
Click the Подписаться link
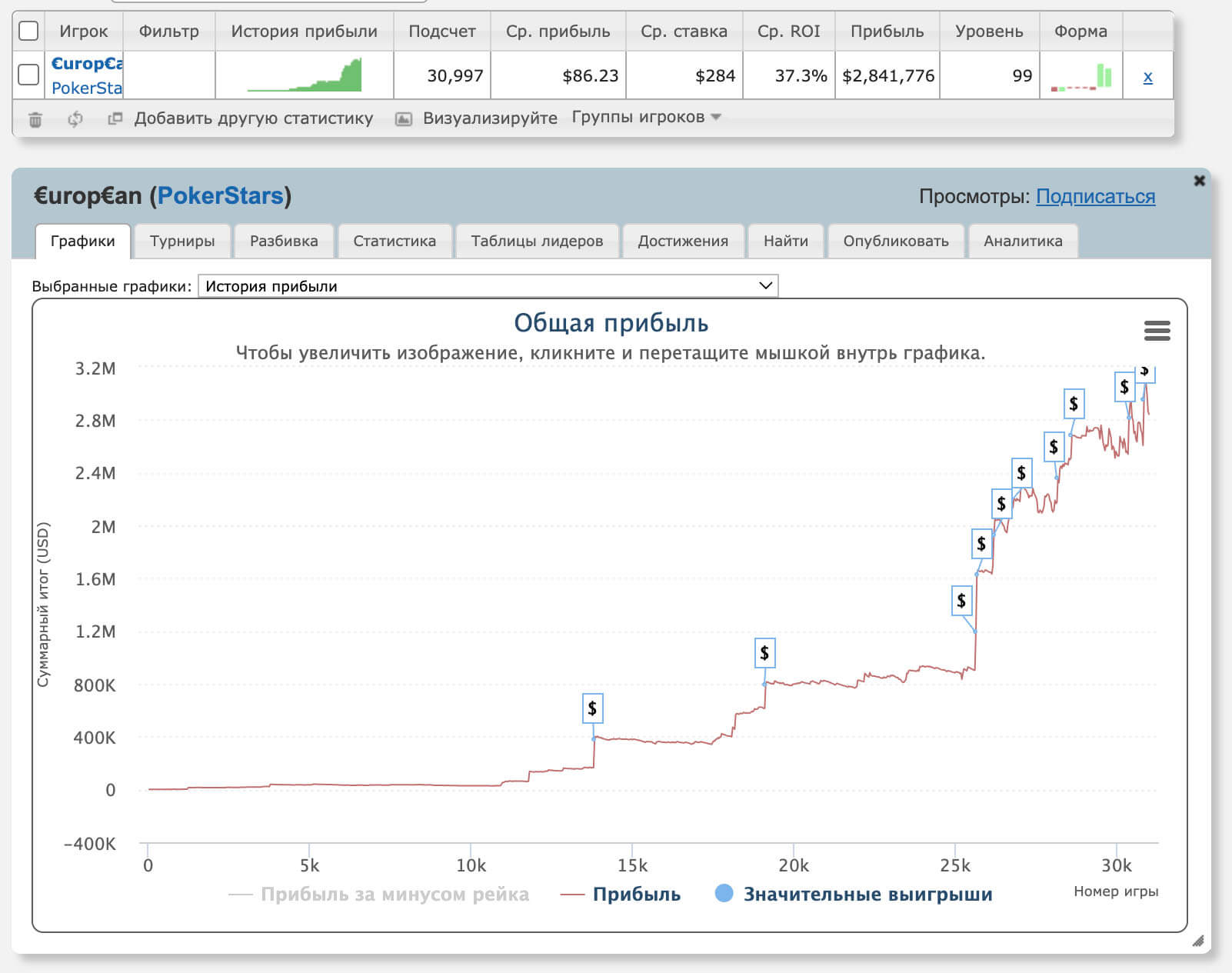pos(1095,196)
